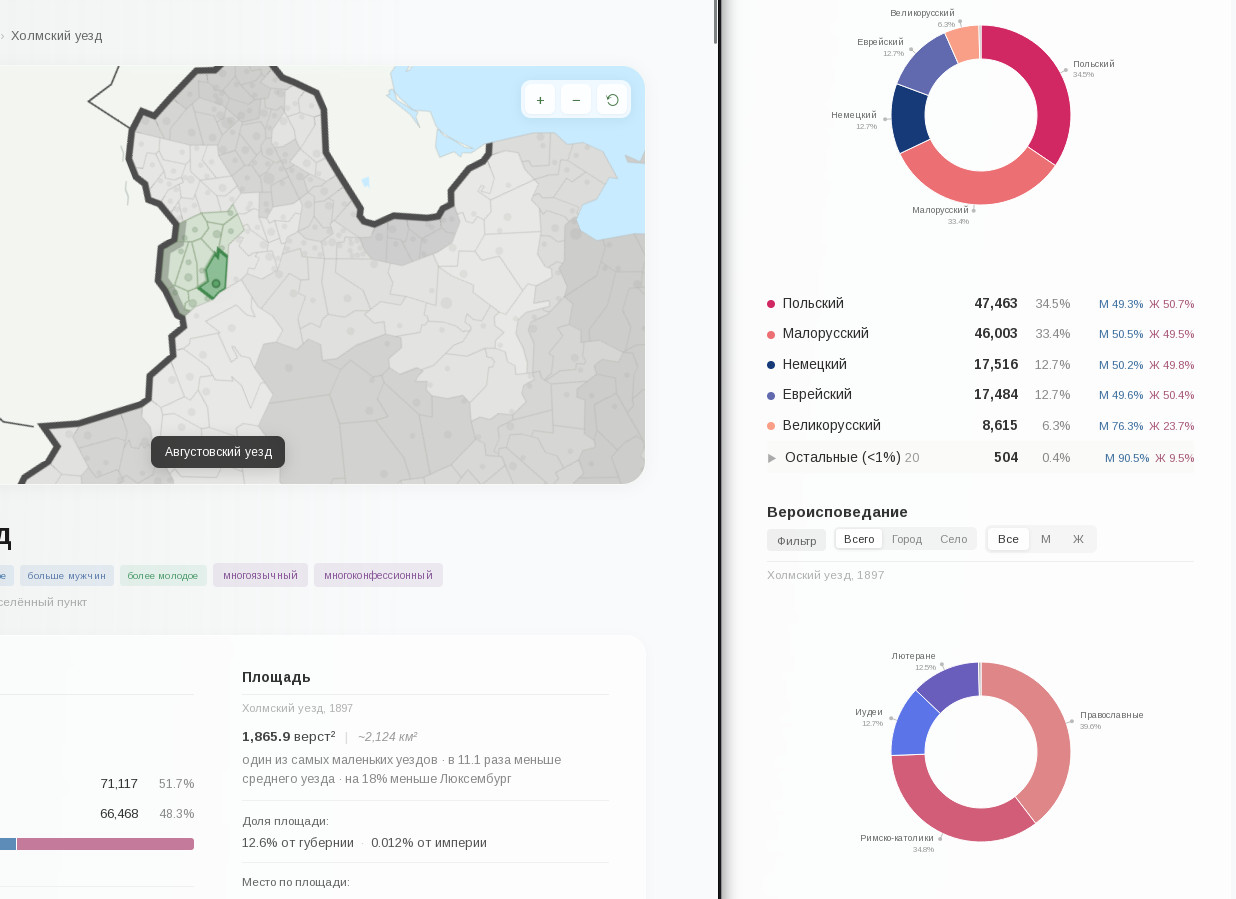The height and width of the screenshot is (899, 1236).
Task: Click the 66,468 population figure
Action: 119,813
